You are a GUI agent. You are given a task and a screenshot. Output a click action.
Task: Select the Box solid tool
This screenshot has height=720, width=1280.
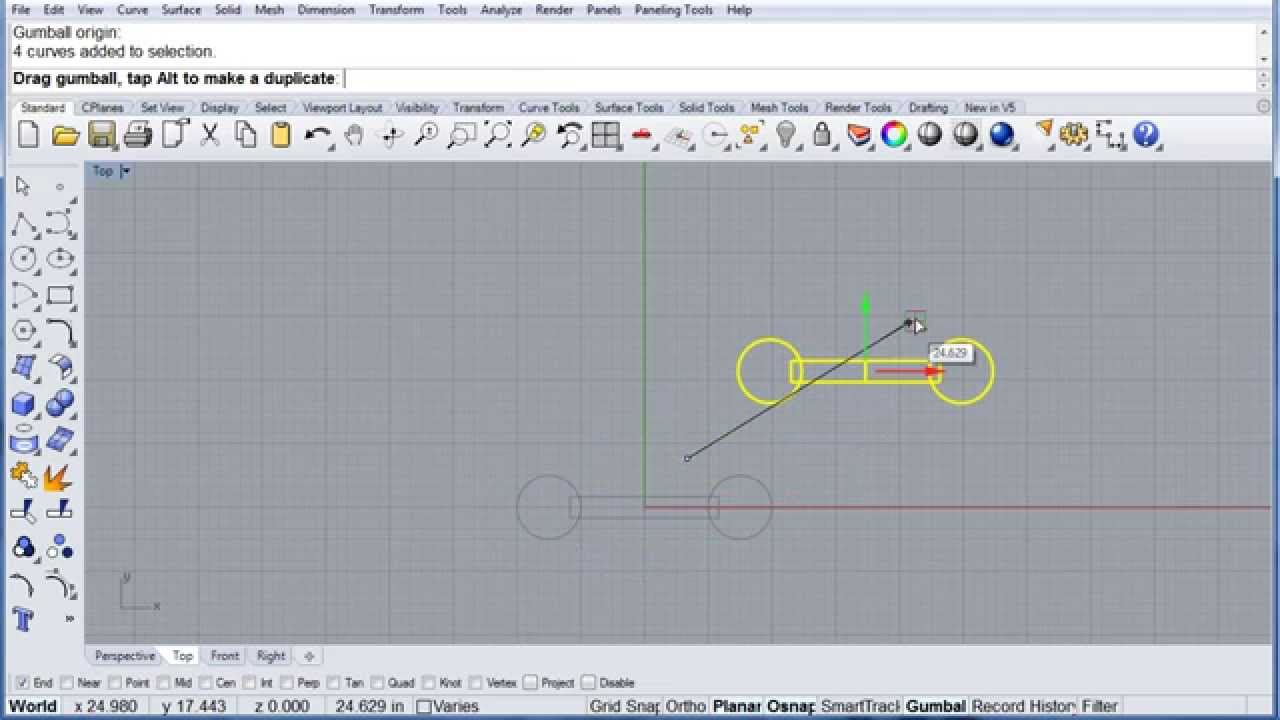pos(23,403)
